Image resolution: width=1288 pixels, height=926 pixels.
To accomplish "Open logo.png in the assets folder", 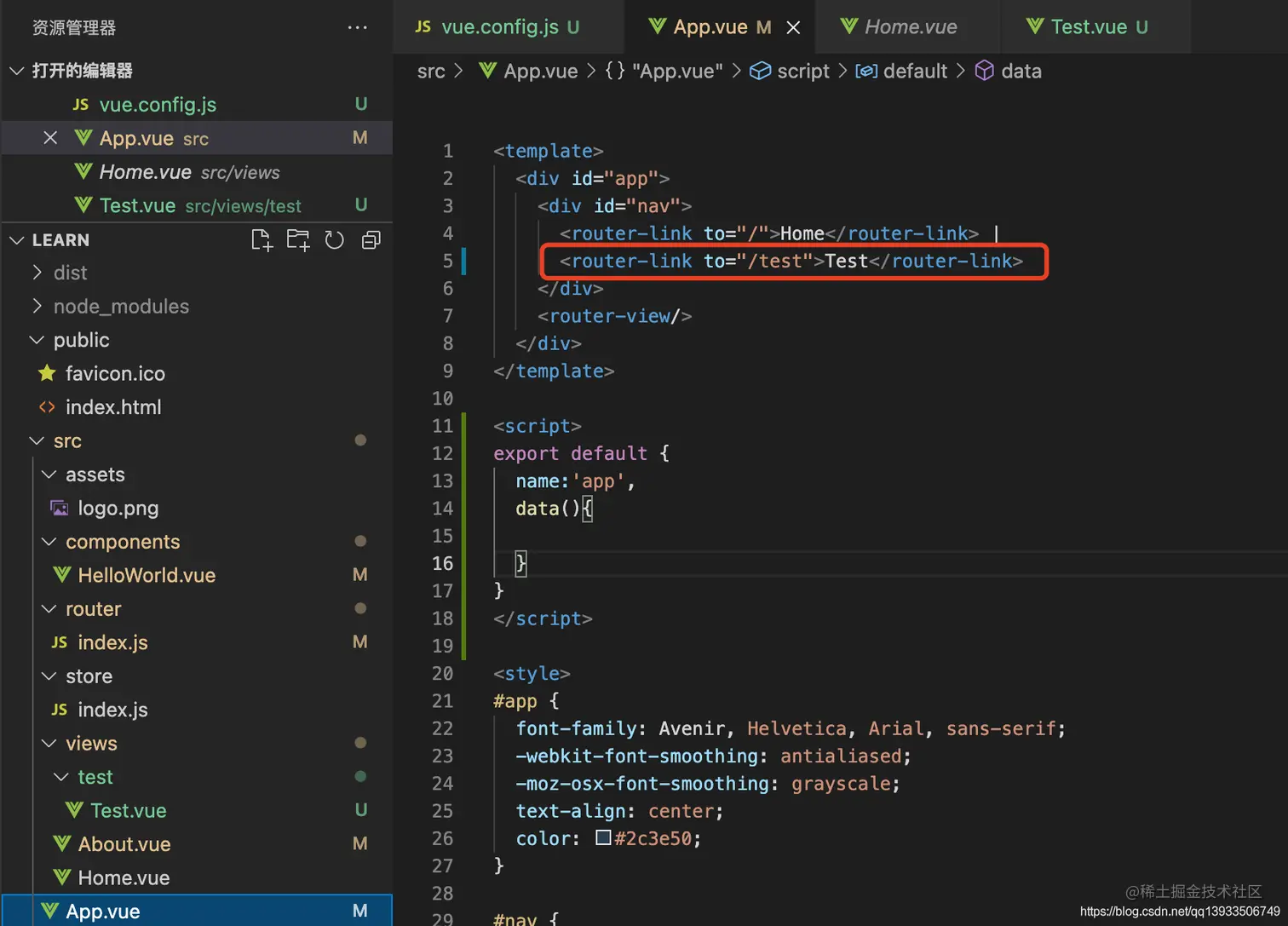I will [x=197, y=508].
